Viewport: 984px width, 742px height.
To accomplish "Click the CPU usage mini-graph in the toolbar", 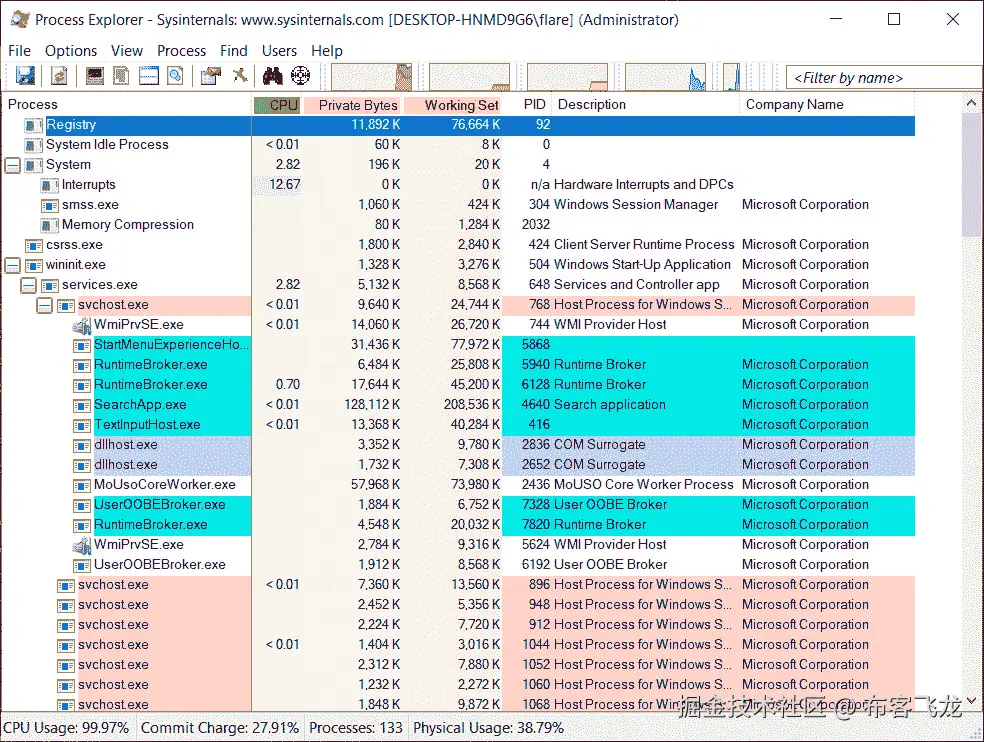I will pos(370,76).
